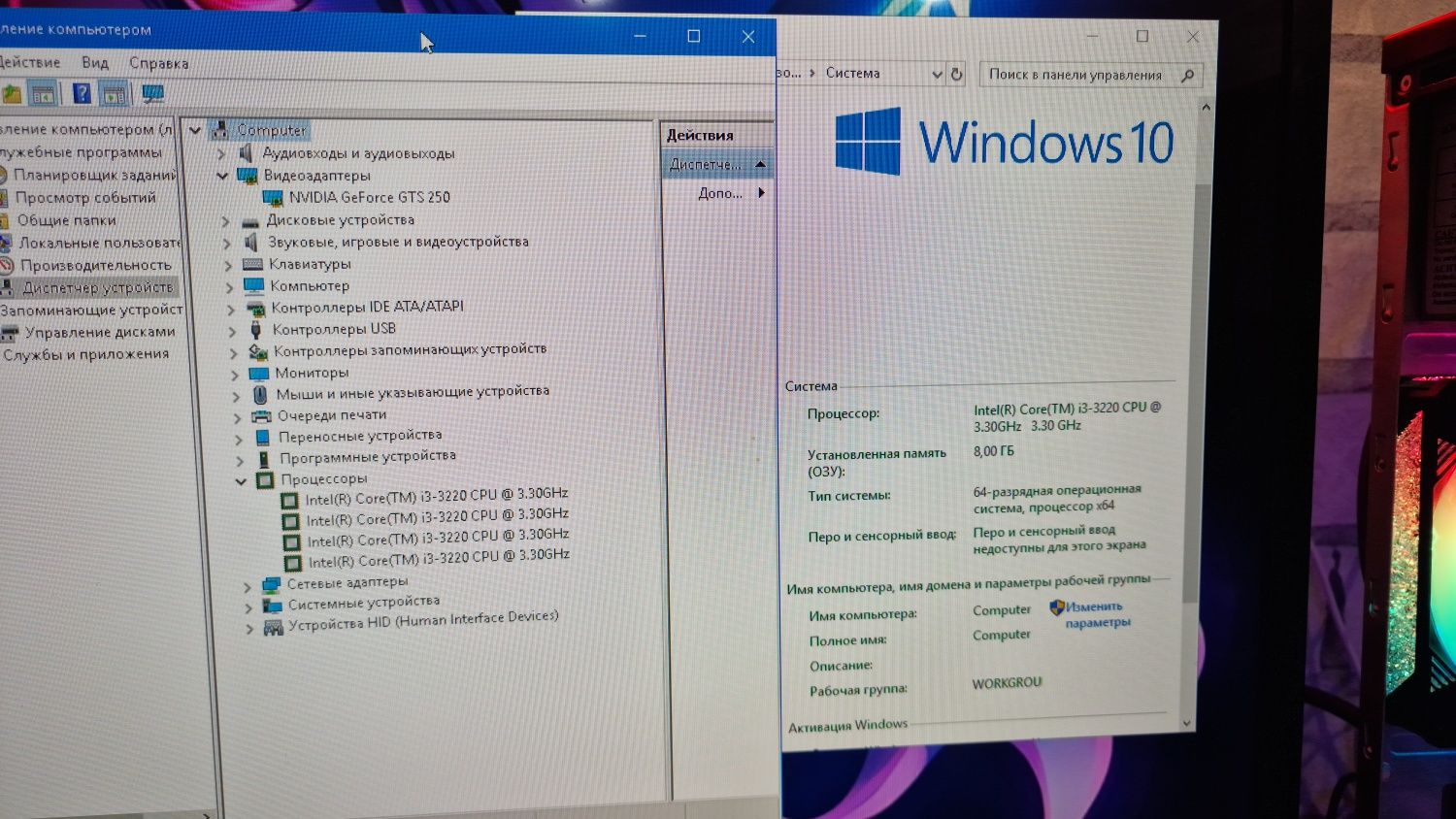Image resolution: width=1456 pixels, height=819 pixels.
Task: Click the NVIDIA GeForce GTS 250 label
Action: [370, 197]
